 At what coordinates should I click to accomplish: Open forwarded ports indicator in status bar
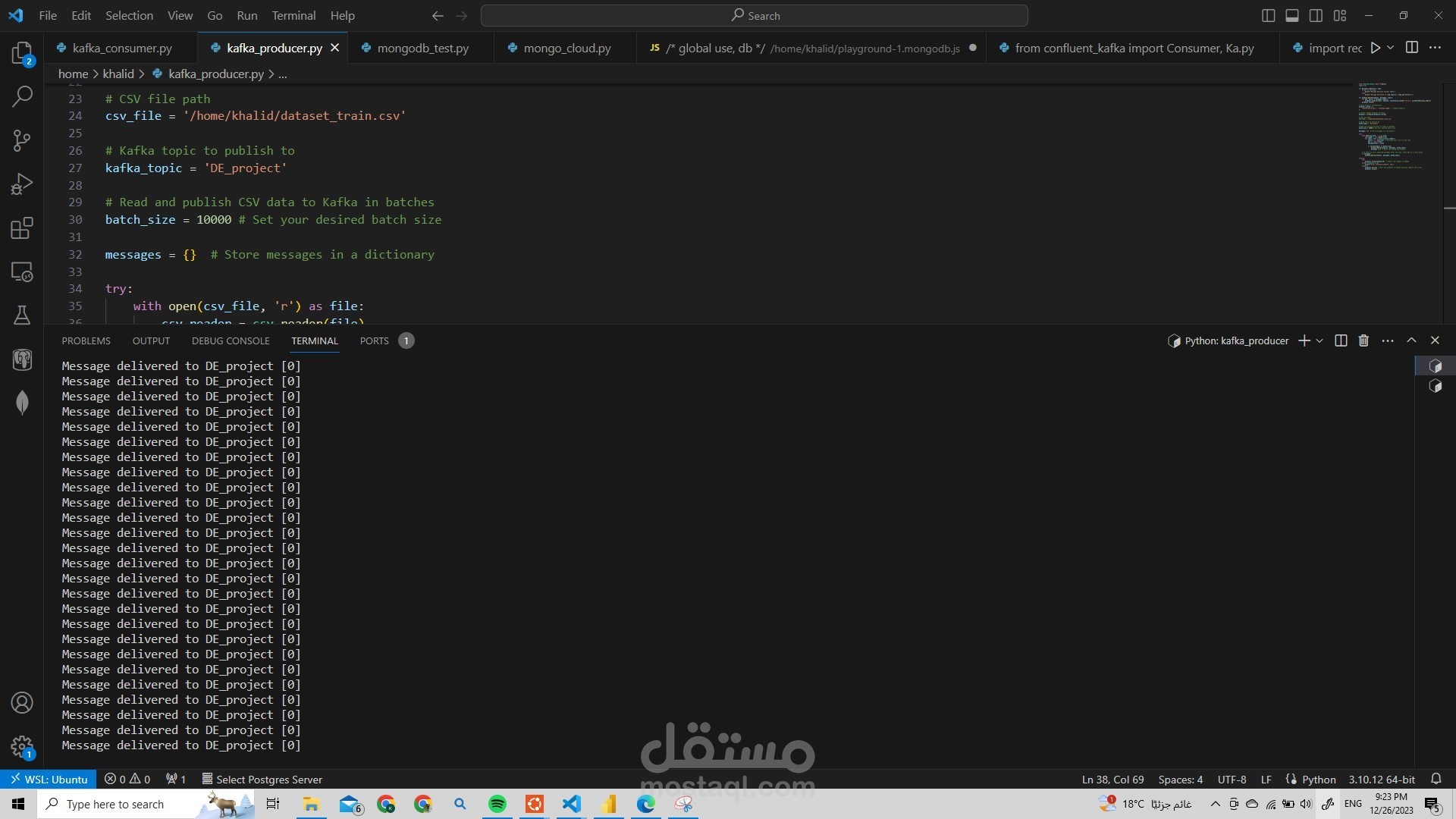176,780
